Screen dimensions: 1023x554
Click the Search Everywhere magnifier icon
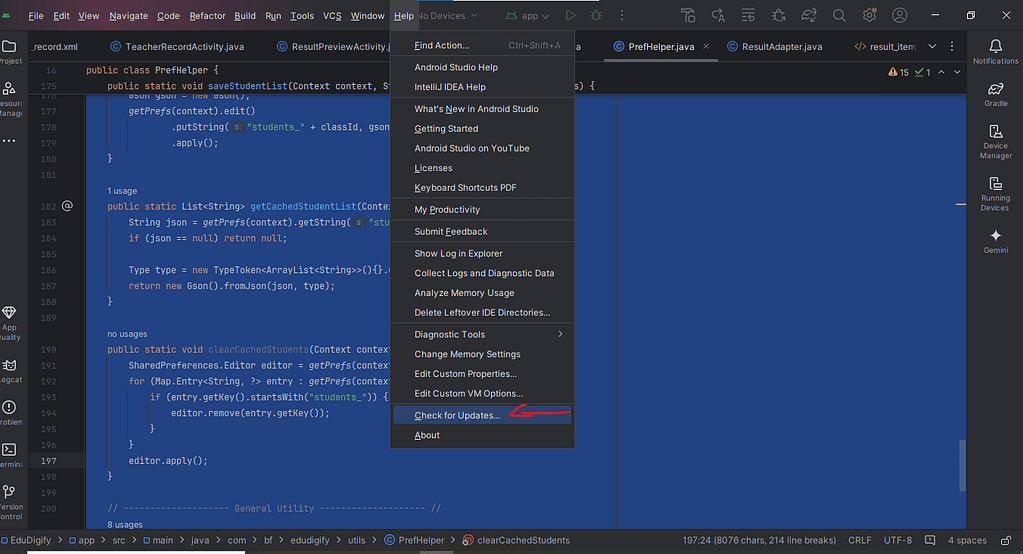839,15
